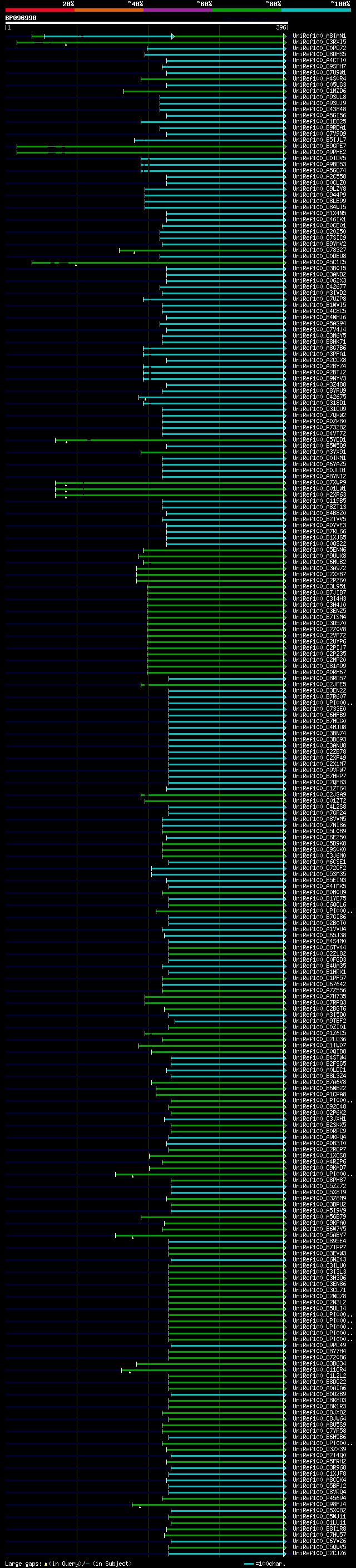
Task: Select label UniRef100_Q81A99
Action: pos(319,666)
